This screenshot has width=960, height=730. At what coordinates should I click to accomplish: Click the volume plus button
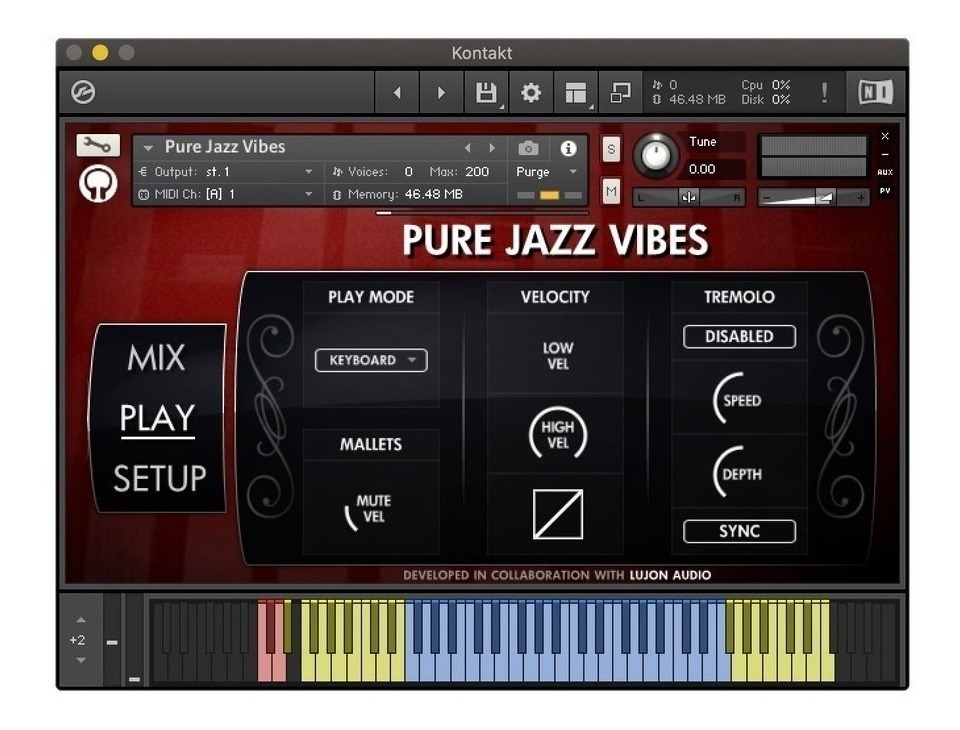click(860, 198)
